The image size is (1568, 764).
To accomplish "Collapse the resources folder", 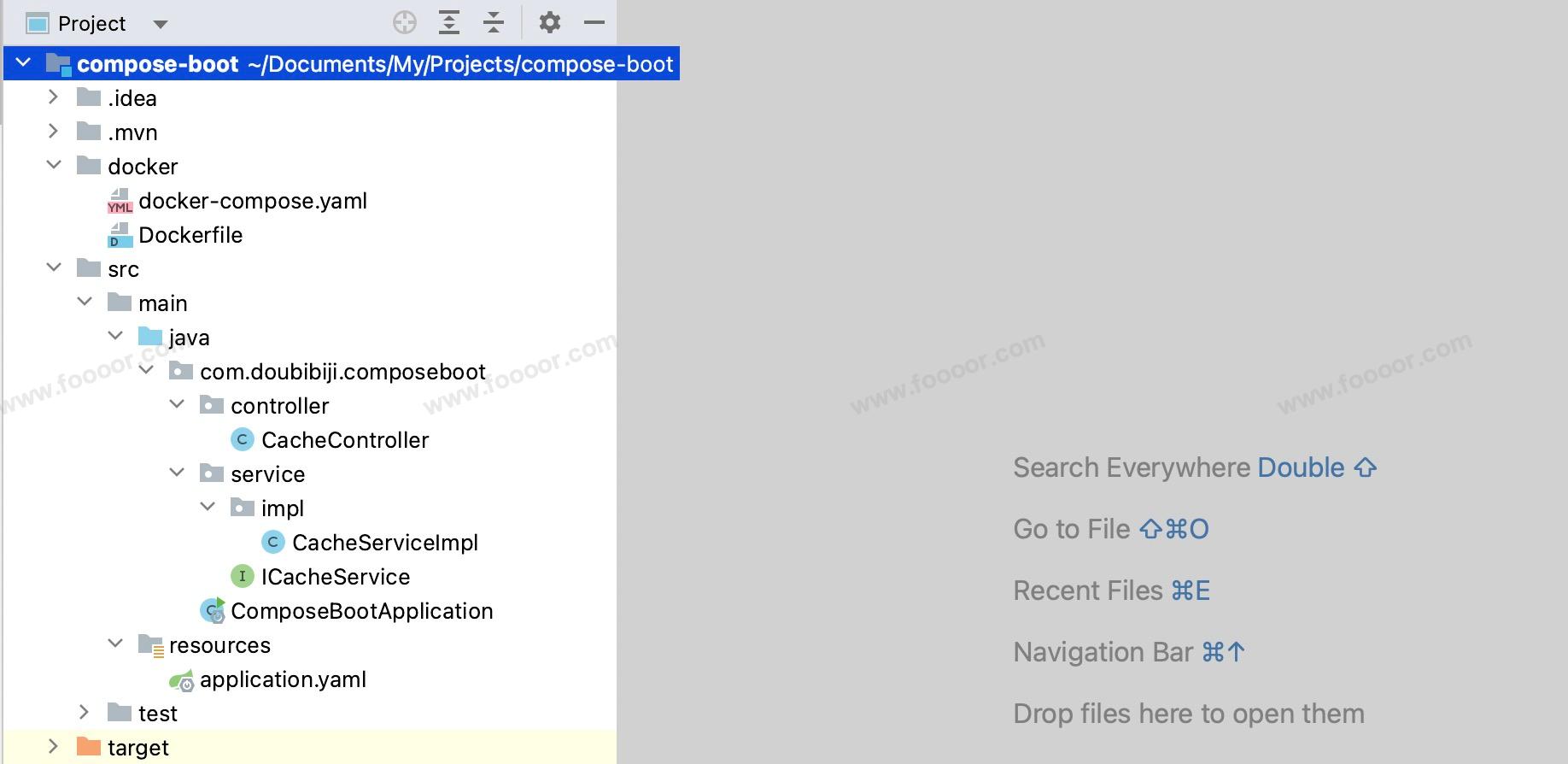I will click(x=115, y=644).
